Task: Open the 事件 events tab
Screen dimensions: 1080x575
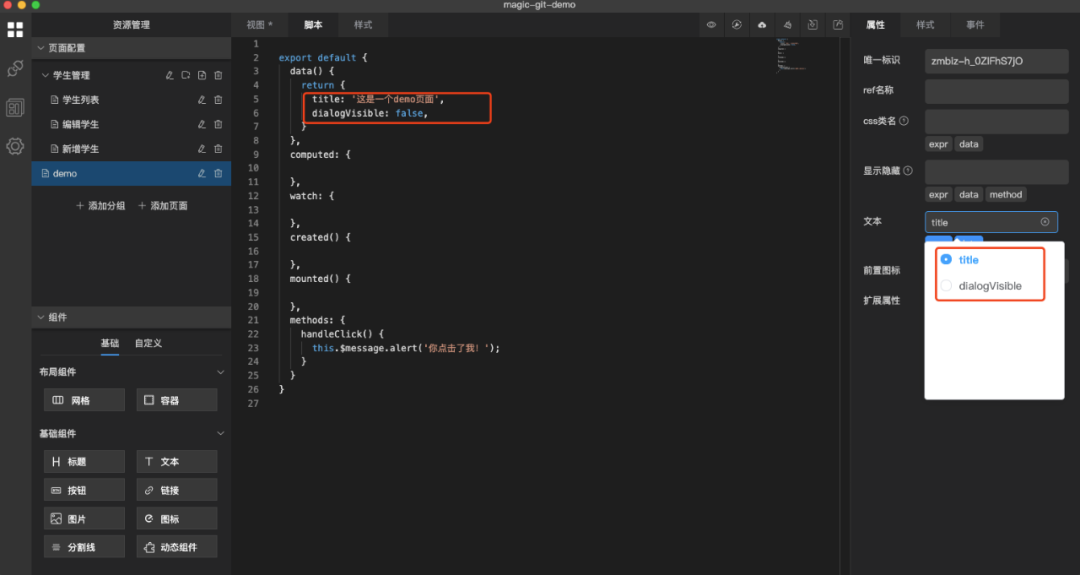Action: pyautogui.click(x=975, y=25)
